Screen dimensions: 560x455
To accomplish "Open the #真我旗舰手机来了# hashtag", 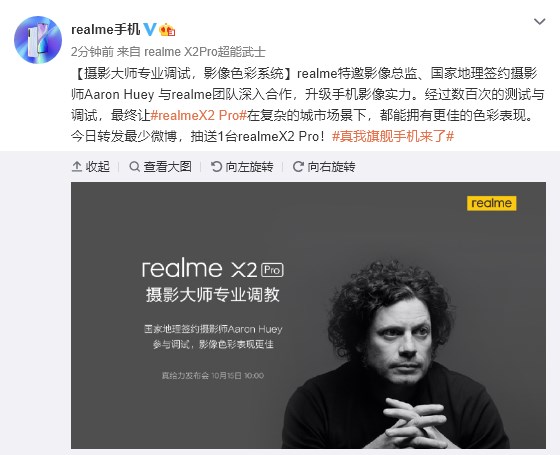I will click(393, 136).
